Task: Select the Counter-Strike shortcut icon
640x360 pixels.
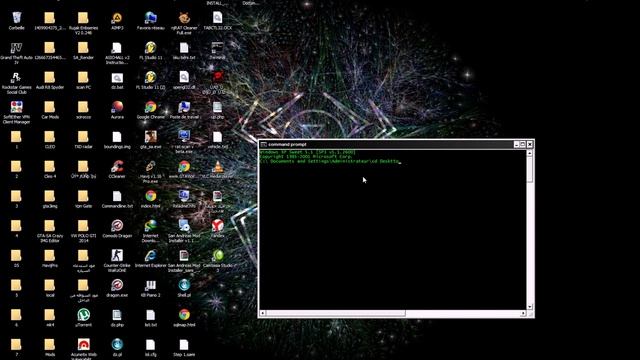Action: click(x=117, y=256)
